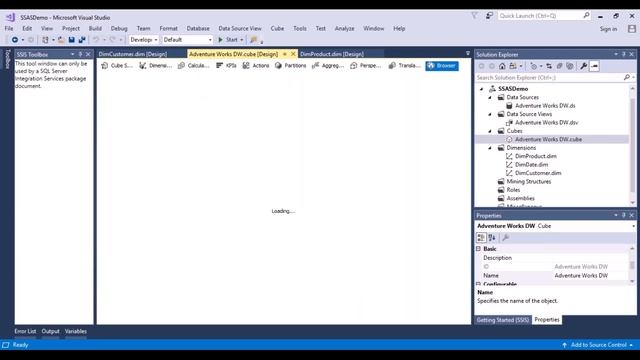Switch to DimCustomer.dim [Design] tab

pos(133,54)
